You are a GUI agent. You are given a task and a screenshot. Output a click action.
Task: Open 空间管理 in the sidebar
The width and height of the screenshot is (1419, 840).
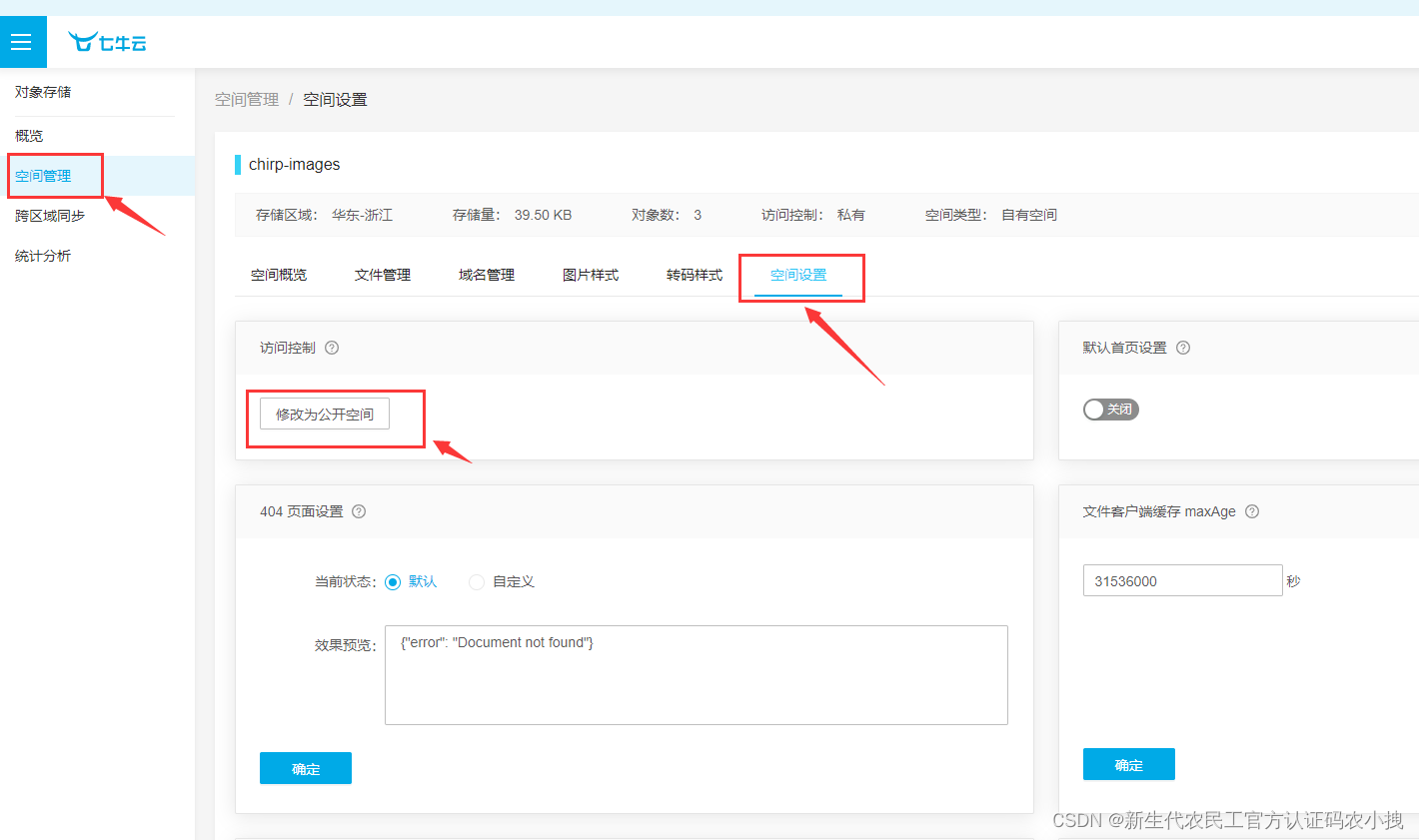(43, 176)
